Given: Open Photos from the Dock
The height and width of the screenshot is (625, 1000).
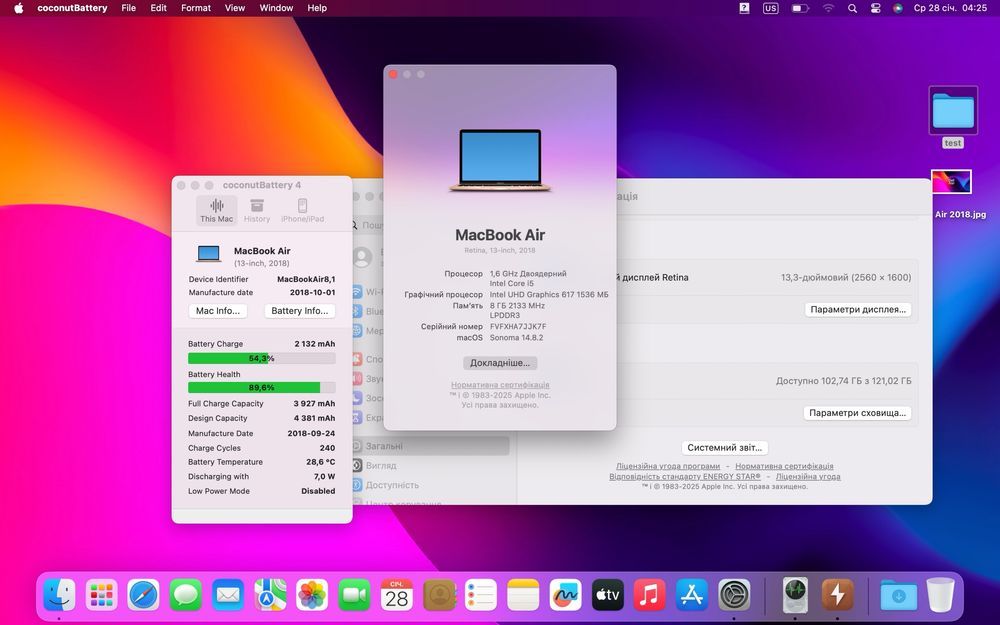Looking at the screenshot, I should pos(312,596).
